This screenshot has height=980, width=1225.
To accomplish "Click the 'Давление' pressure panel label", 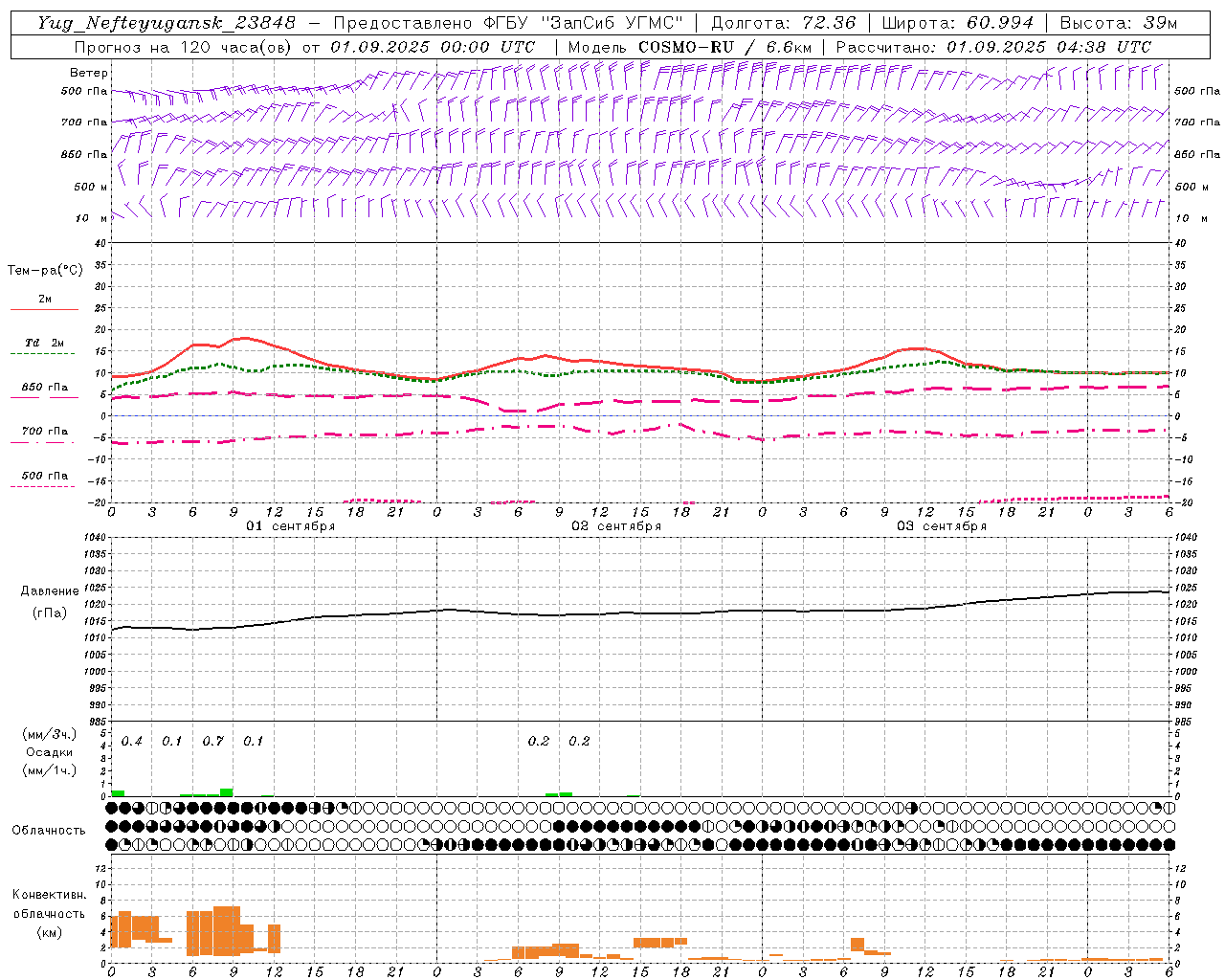I will pos(50,591).
